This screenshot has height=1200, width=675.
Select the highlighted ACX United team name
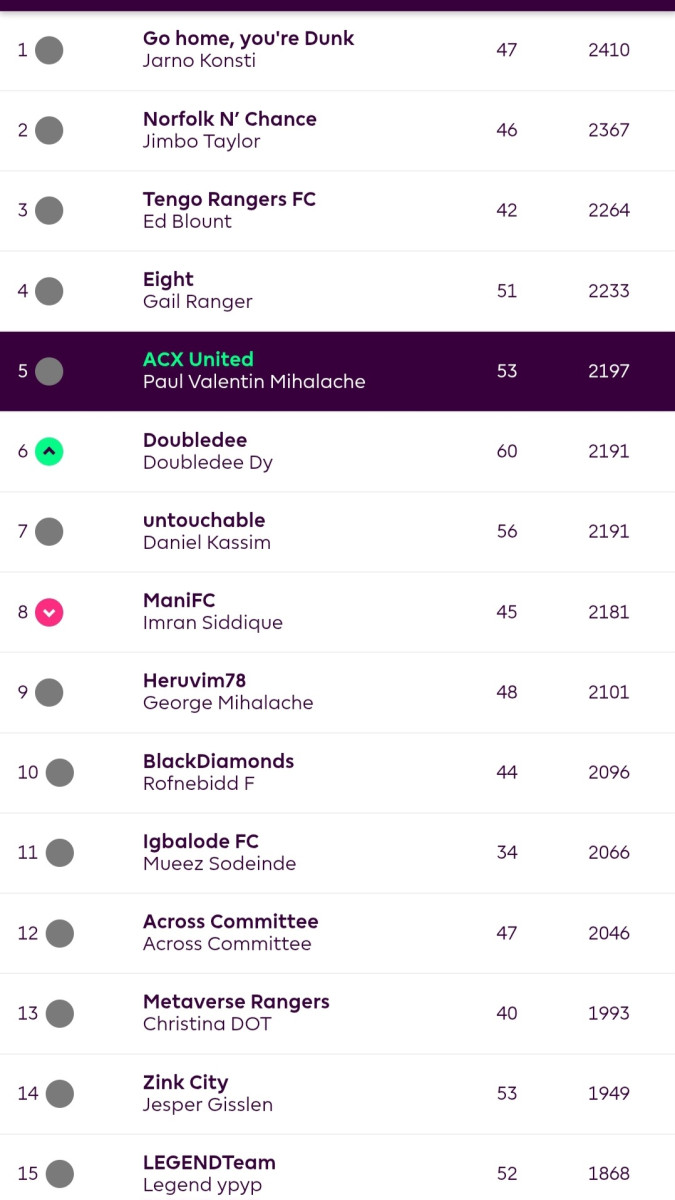coord(198,359)
